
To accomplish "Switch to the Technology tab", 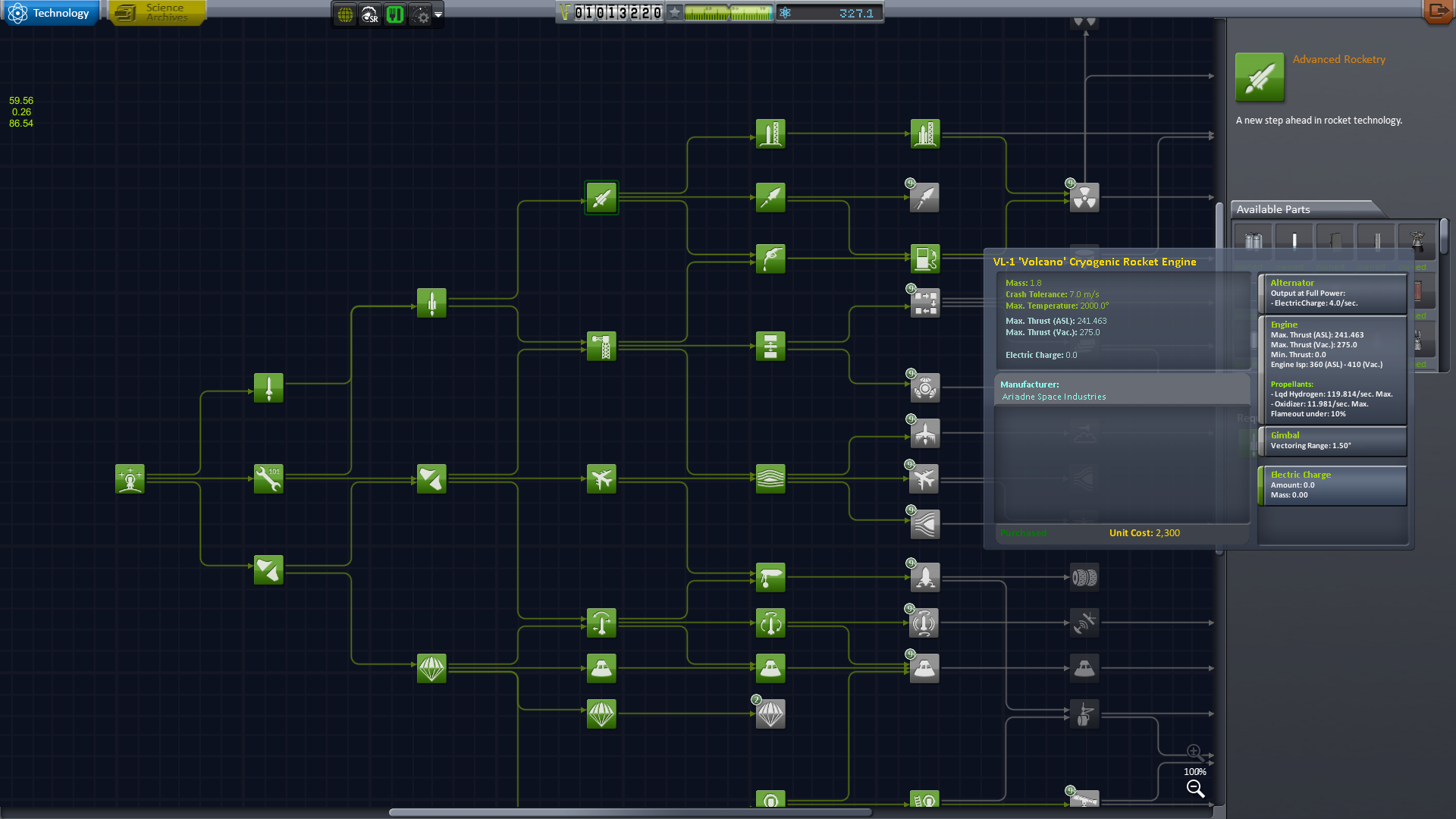I will (x=51, y=13).
